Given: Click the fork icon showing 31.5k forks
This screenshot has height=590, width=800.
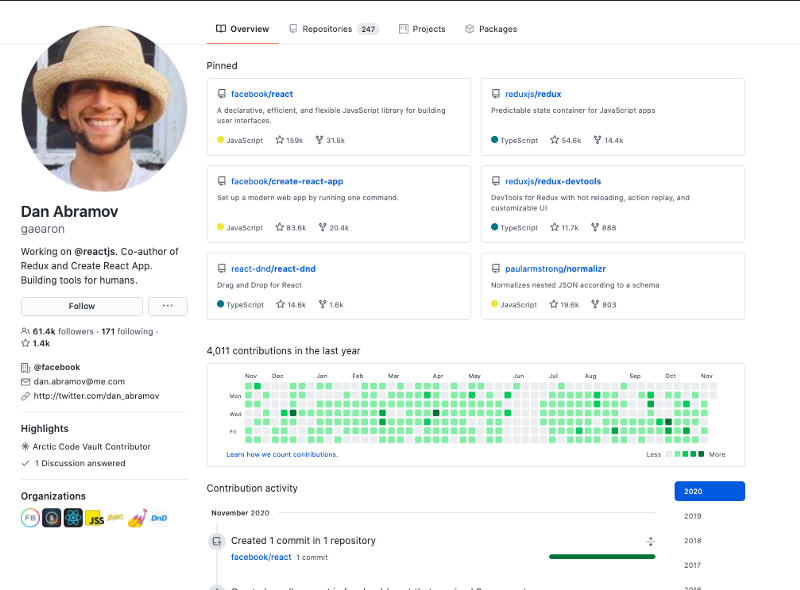Looking at the screenshot, I should click(319, 140).
